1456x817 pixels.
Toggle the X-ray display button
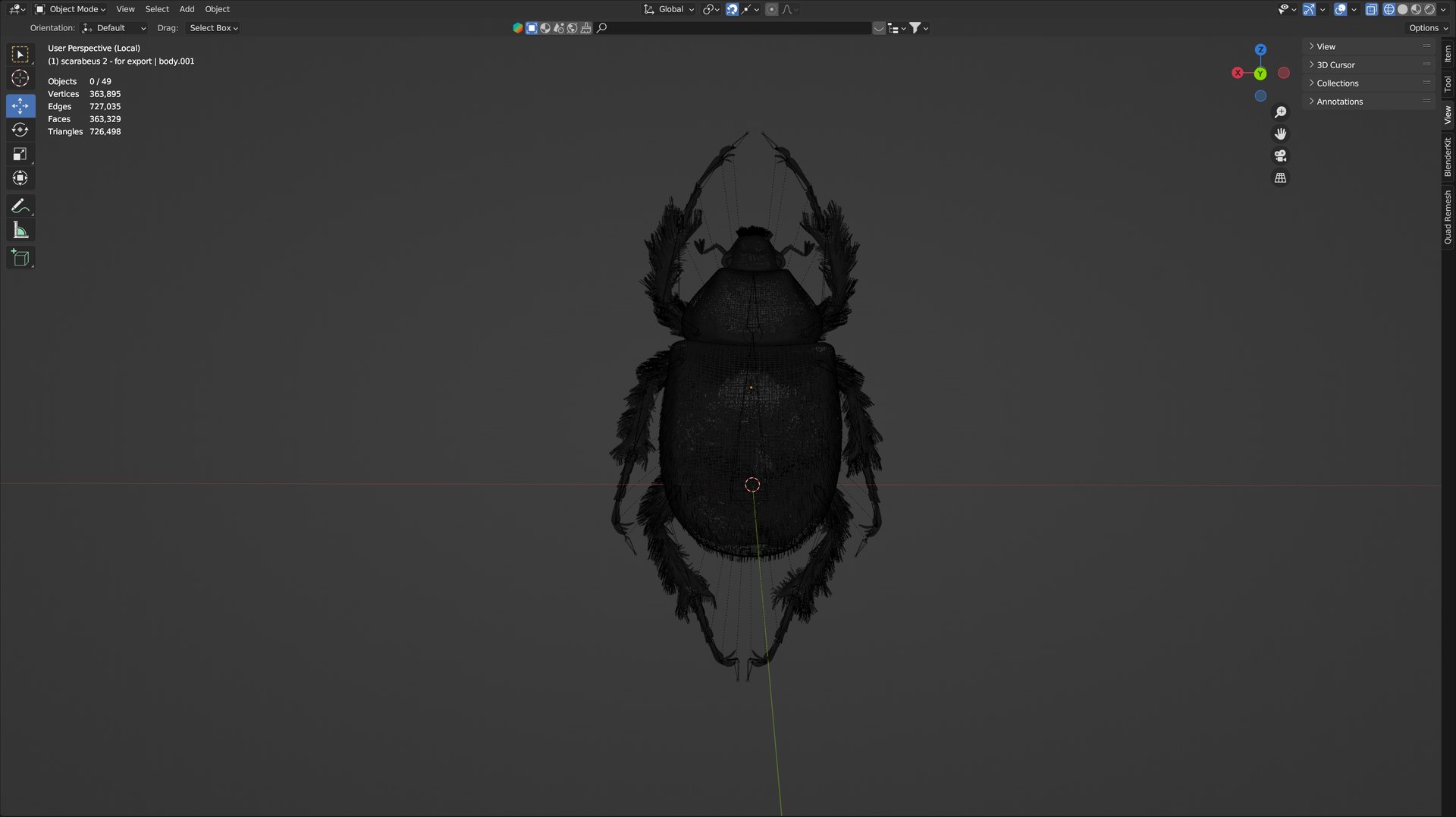click(x=1371, y=9)
